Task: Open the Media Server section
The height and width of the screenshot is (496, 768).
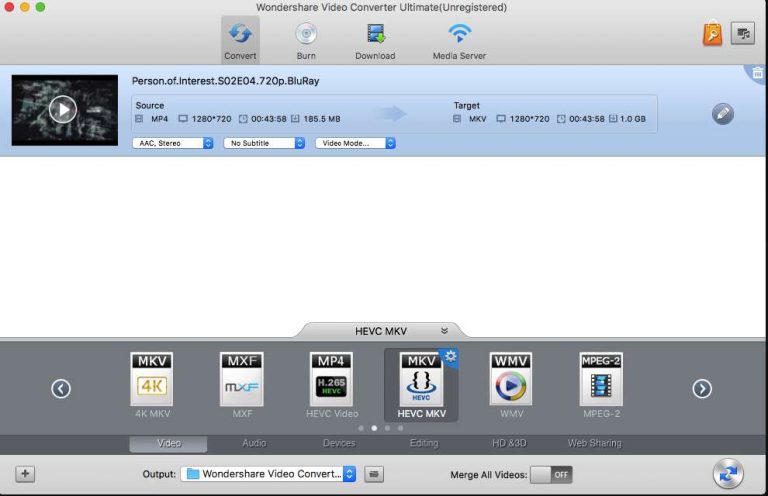Action: click(x=459, y=40)
